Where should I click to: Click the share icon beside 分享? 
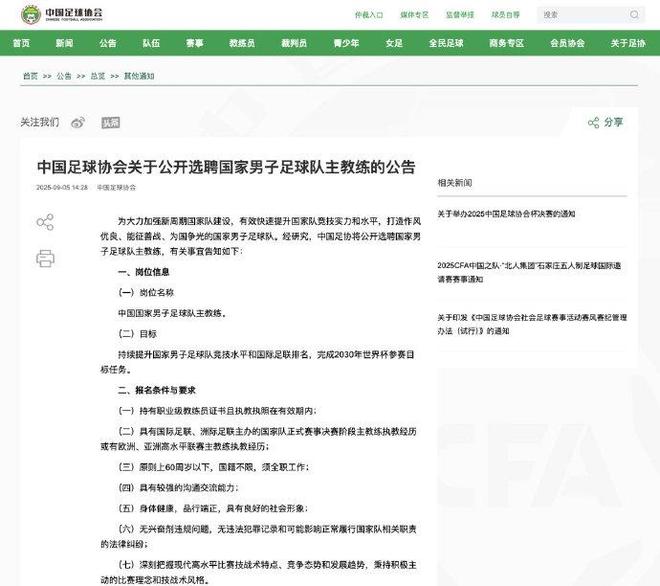[x=594, y=122]
